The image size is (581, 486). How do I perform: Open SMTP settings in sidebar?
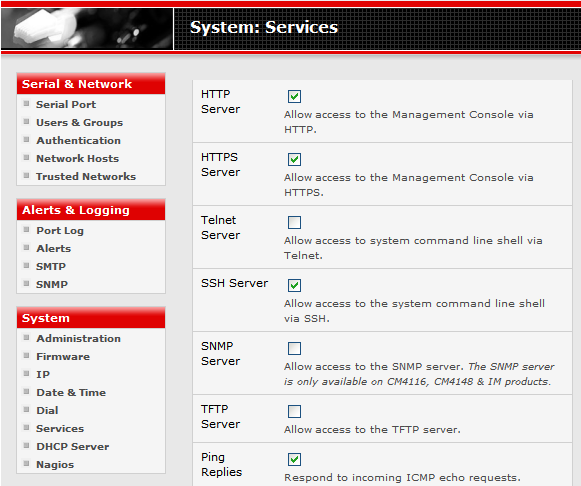coord(51,266)
